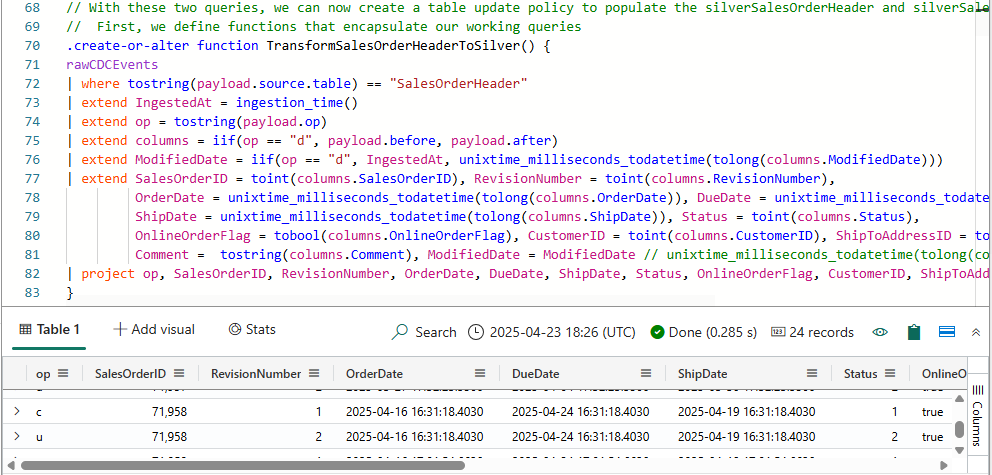
Task: Select DueDate cell in row u
Action: [x=580, y=436]
